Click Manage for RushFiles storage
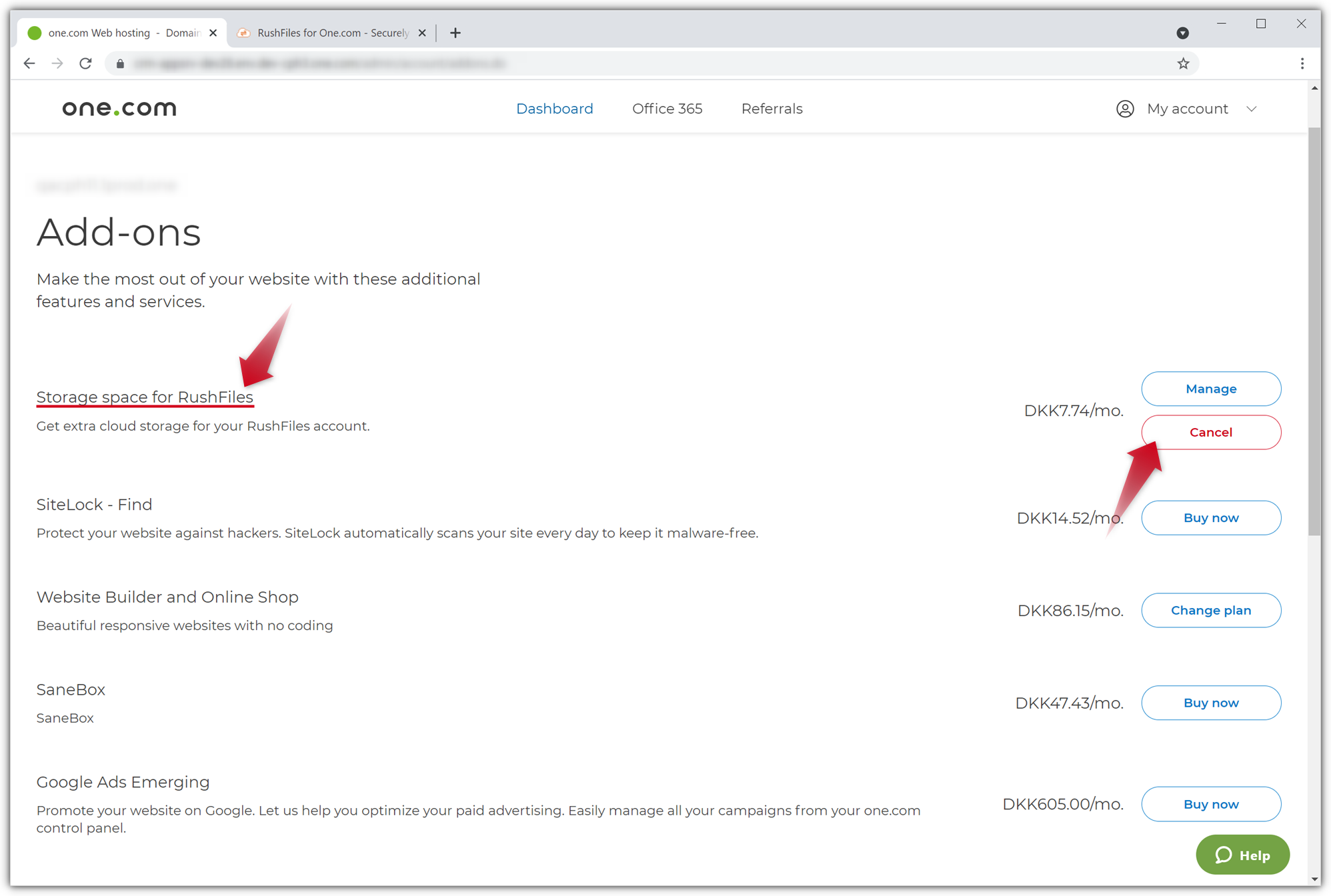This screenshot has width=1331, height=896. [x=1210, y=389]
